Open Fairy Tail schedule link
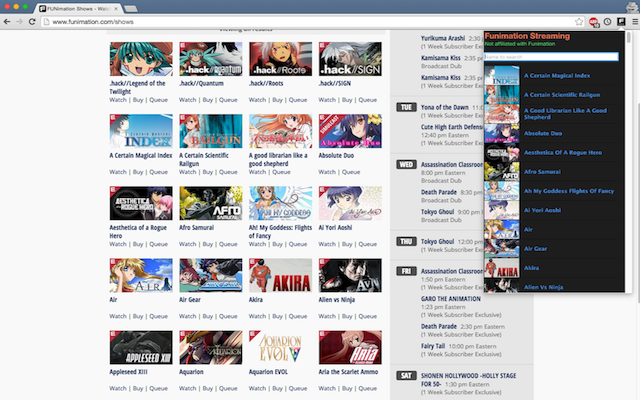Image resolution: width=640 pixels, height=400 pixels. (433, 346)
